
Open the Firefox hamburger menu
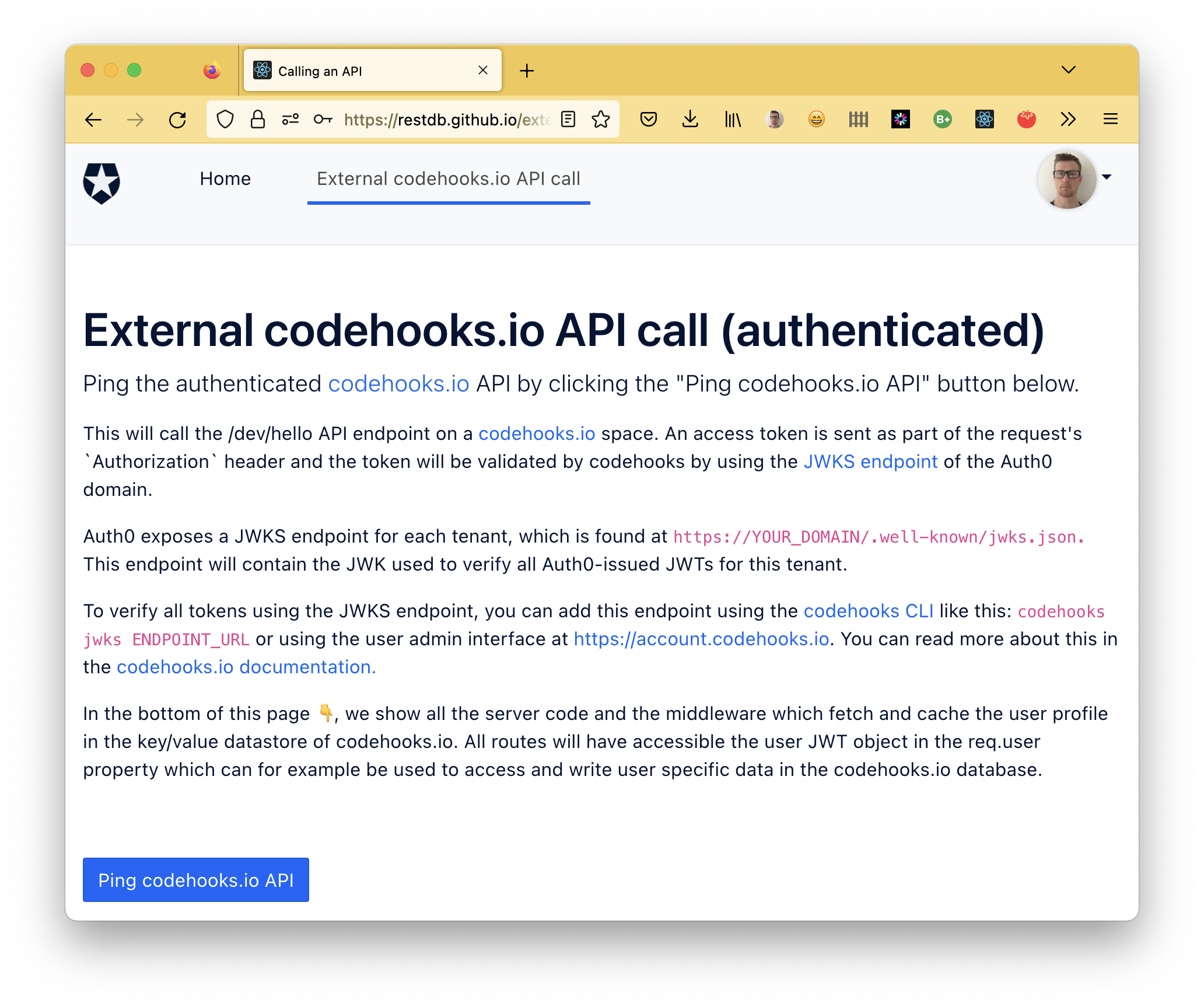[x=1111, y=120]
